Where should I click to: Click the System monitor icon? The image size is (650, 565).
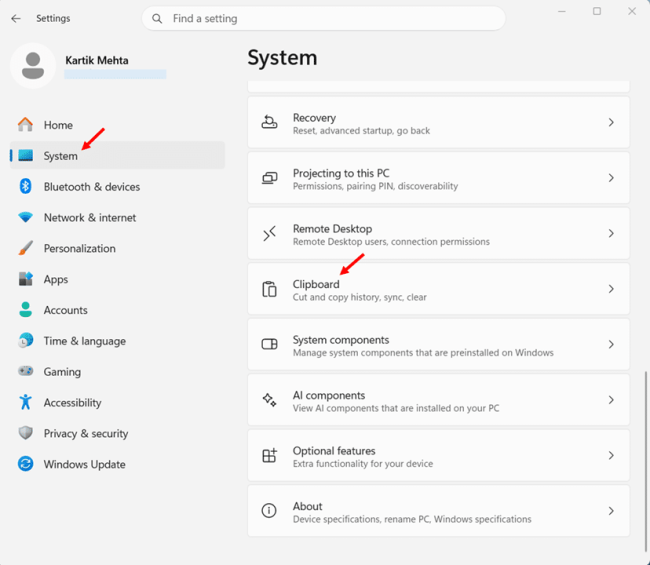click(x=26, y=155)
